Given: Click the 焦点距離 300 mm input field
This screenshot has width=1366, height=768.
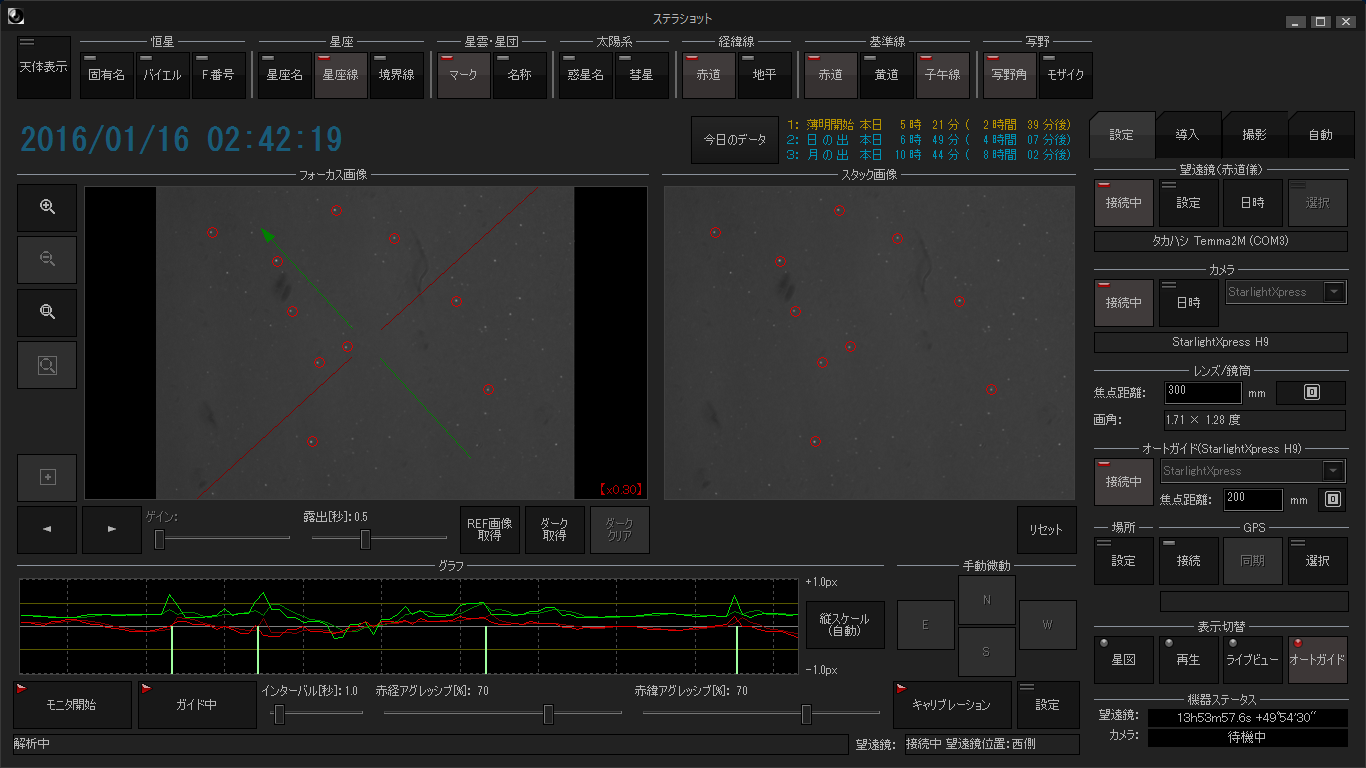Looking at the screenshot, I should pos(1203,393).
